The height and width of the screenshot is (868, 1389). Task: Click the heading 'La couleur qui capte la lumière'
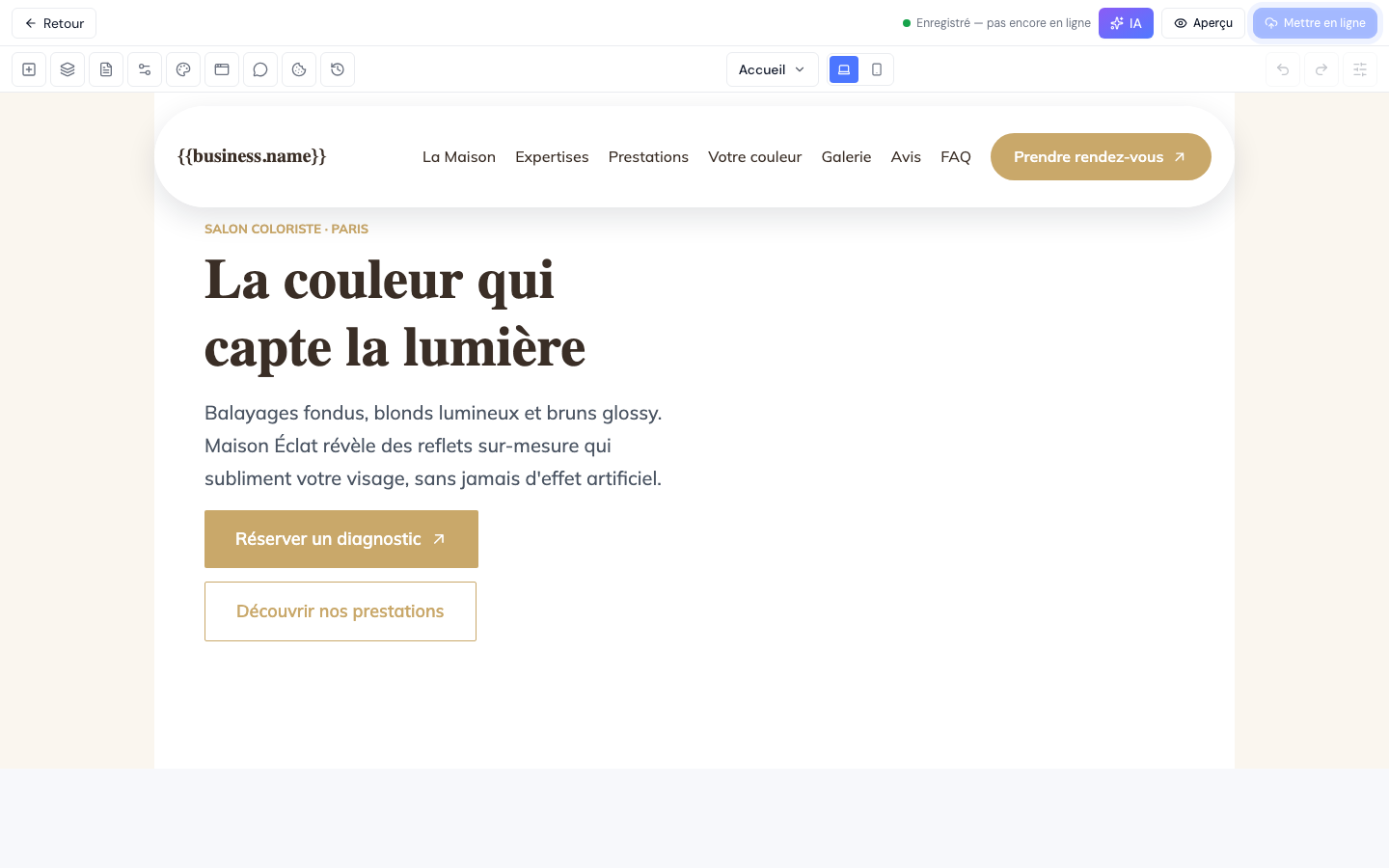coord(395,313)
